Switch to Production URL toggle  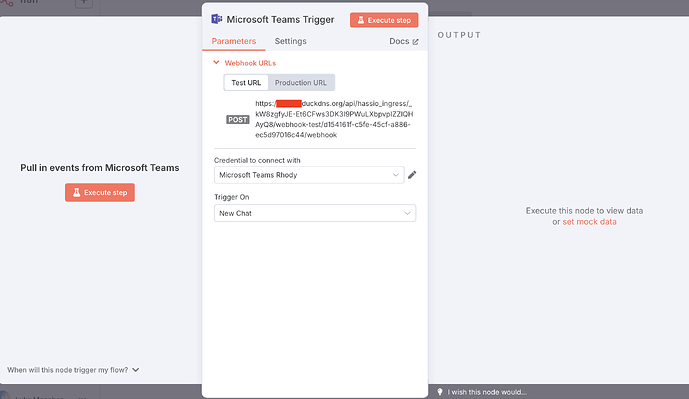coord(301,83)
